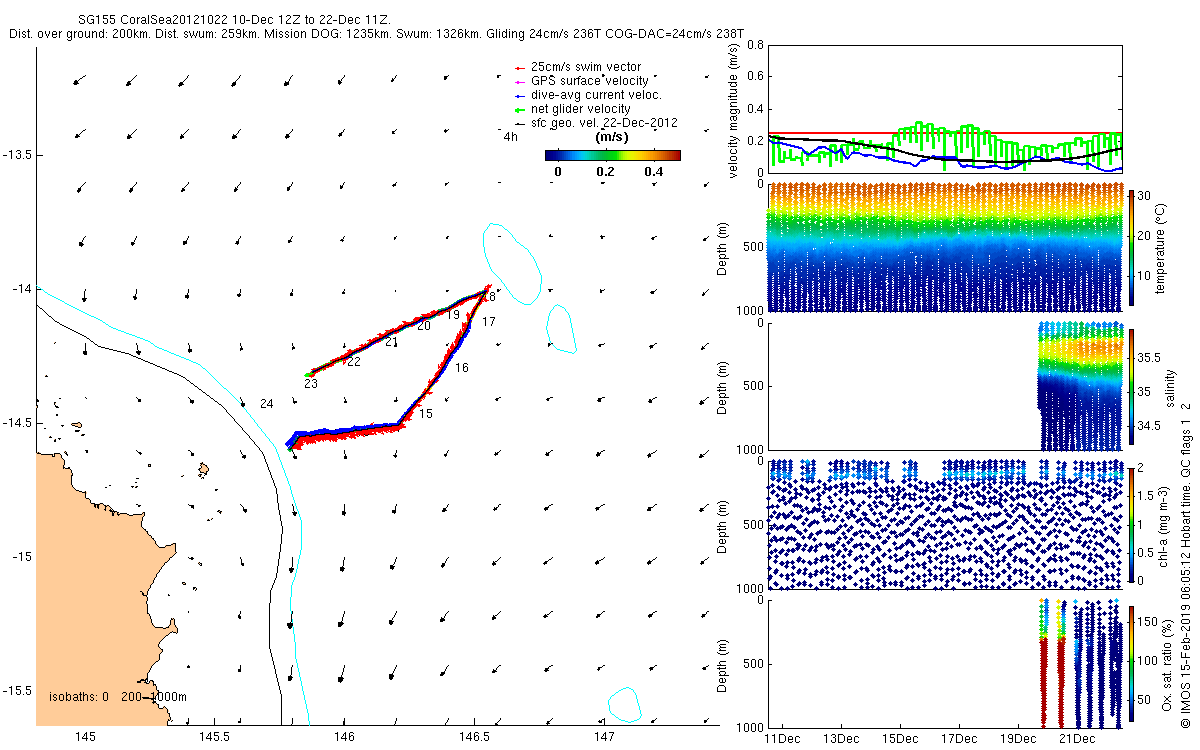Click the velocity magnitude time-series plot

click(x=944, y=109)
